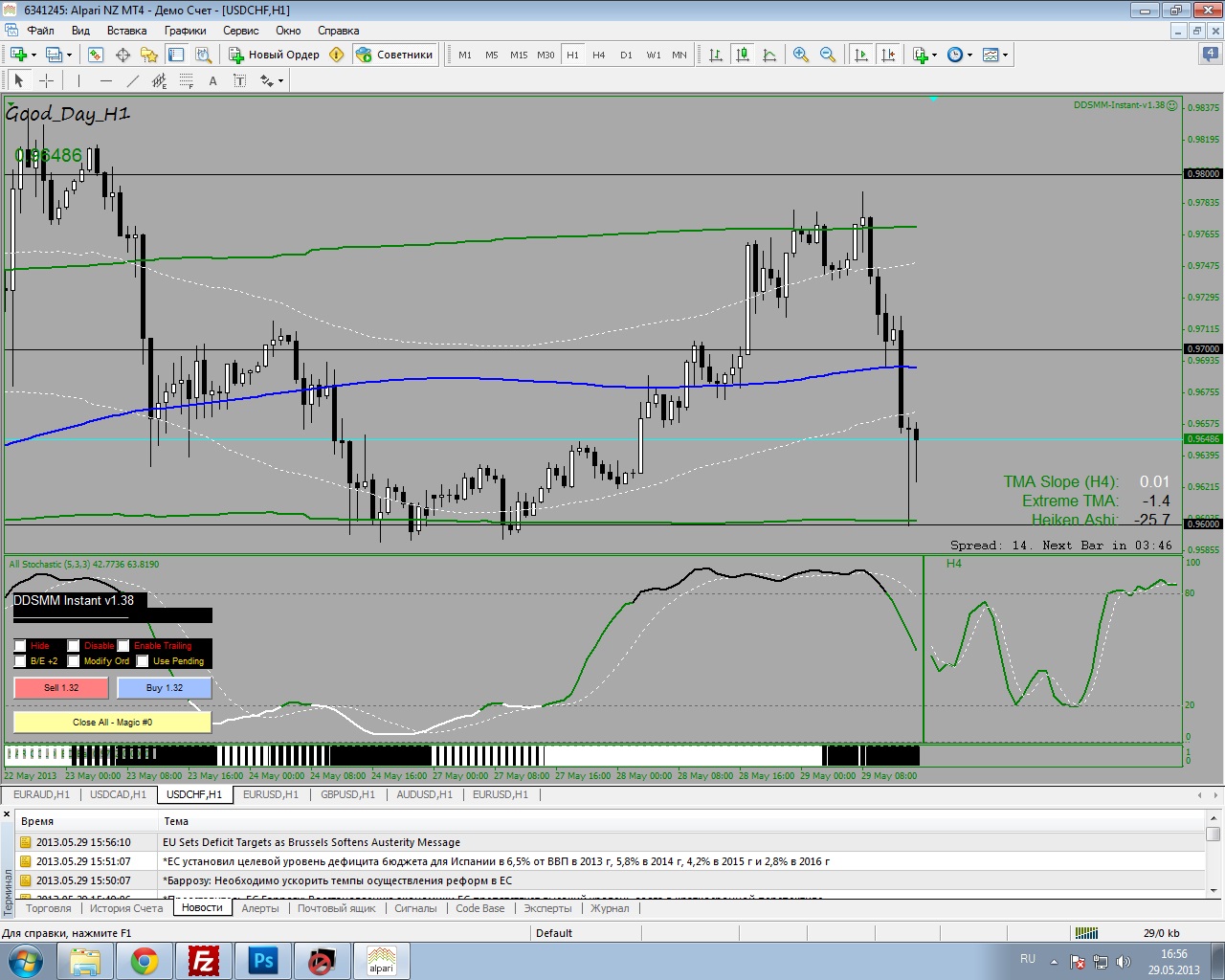Click the Buy 1.32 button
Viewport: 1225px width, 980px height.
pos(165,687)
